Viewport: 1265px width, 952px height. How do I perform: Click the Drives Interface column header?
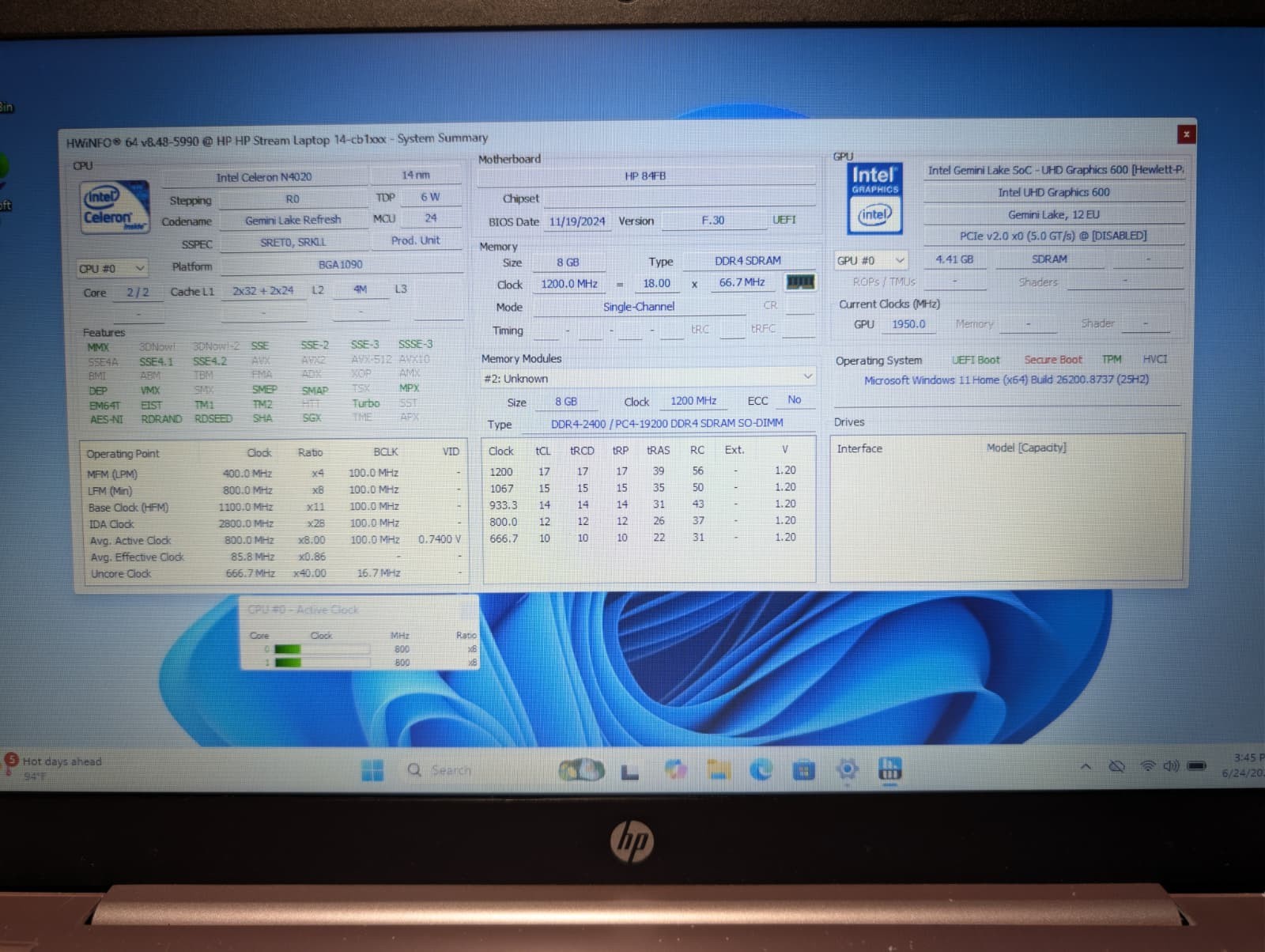point(859,448)
